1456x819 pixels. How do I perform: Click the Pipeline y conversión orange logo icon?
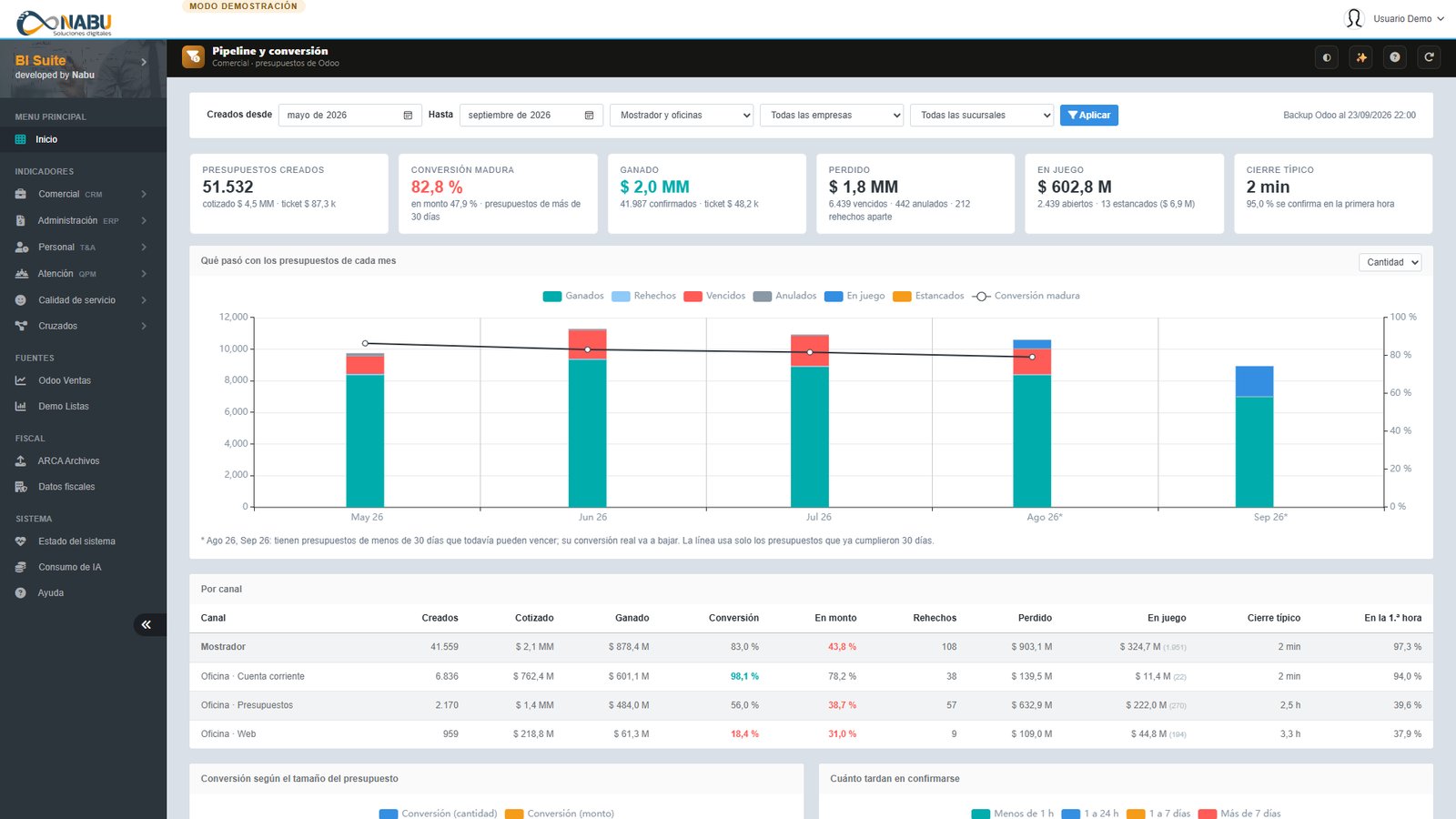point(193,57)
